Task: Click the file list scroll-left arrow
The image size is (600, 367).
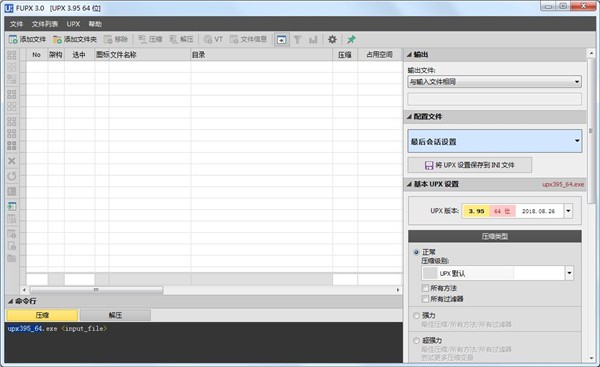Action: [24, 290]
